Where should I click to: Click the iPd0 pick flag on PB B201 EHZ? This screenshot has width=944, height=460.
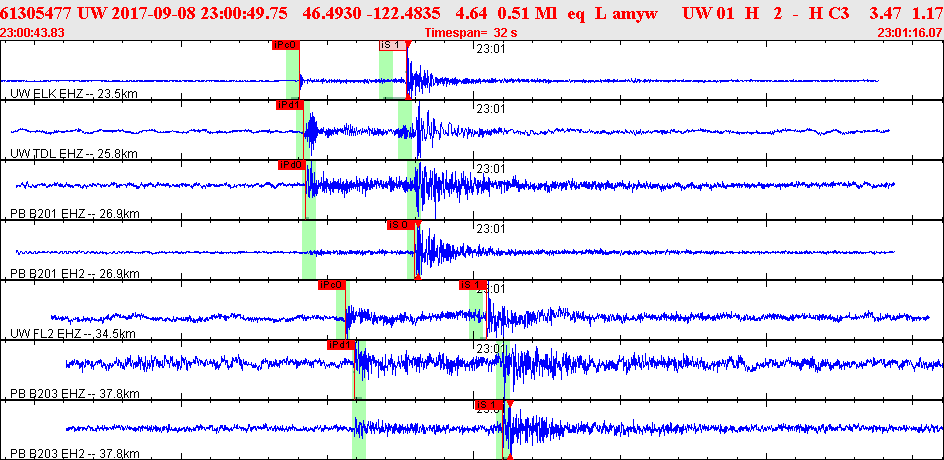coord(292,165)
